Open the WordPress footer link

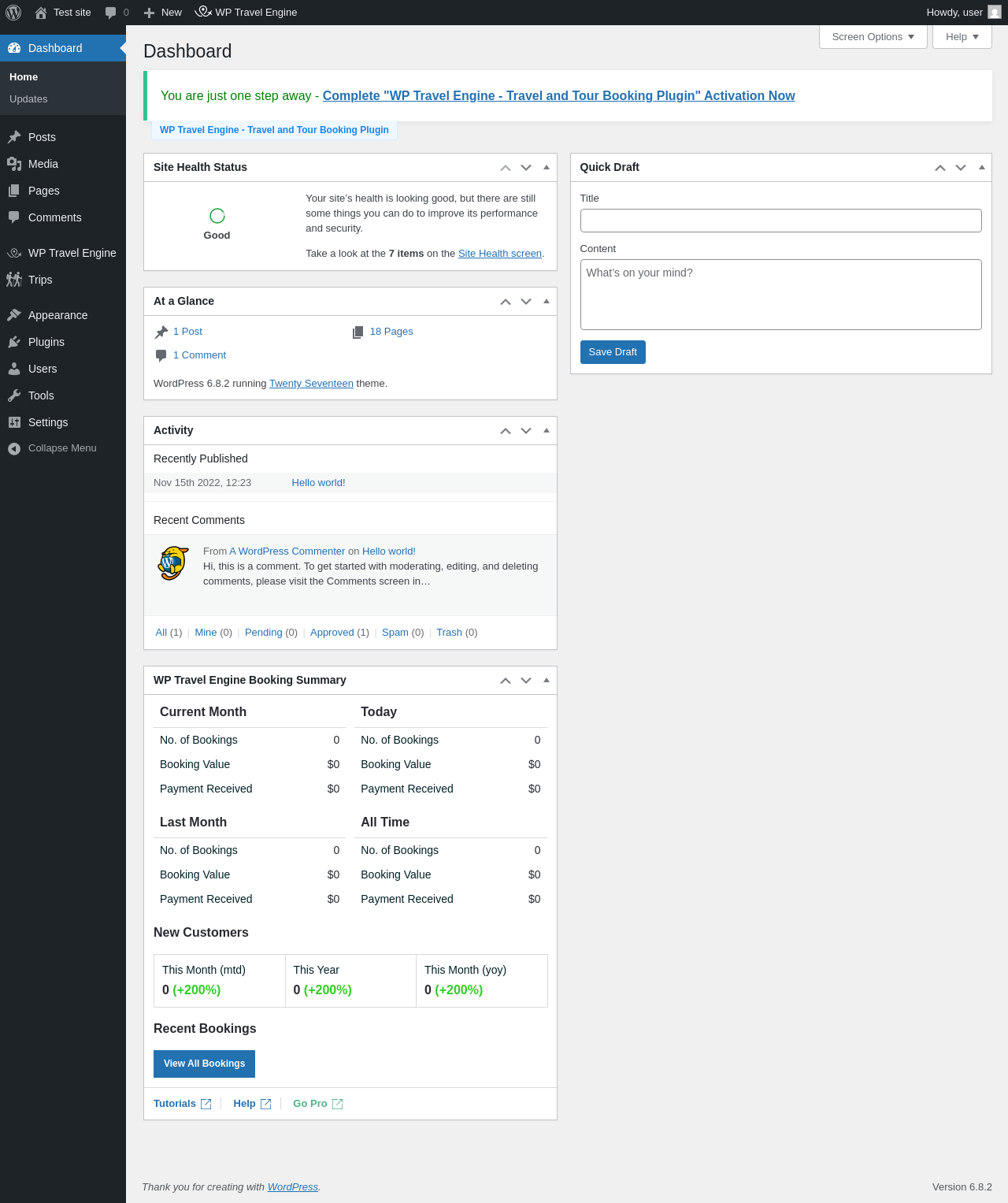point(293,1187)
